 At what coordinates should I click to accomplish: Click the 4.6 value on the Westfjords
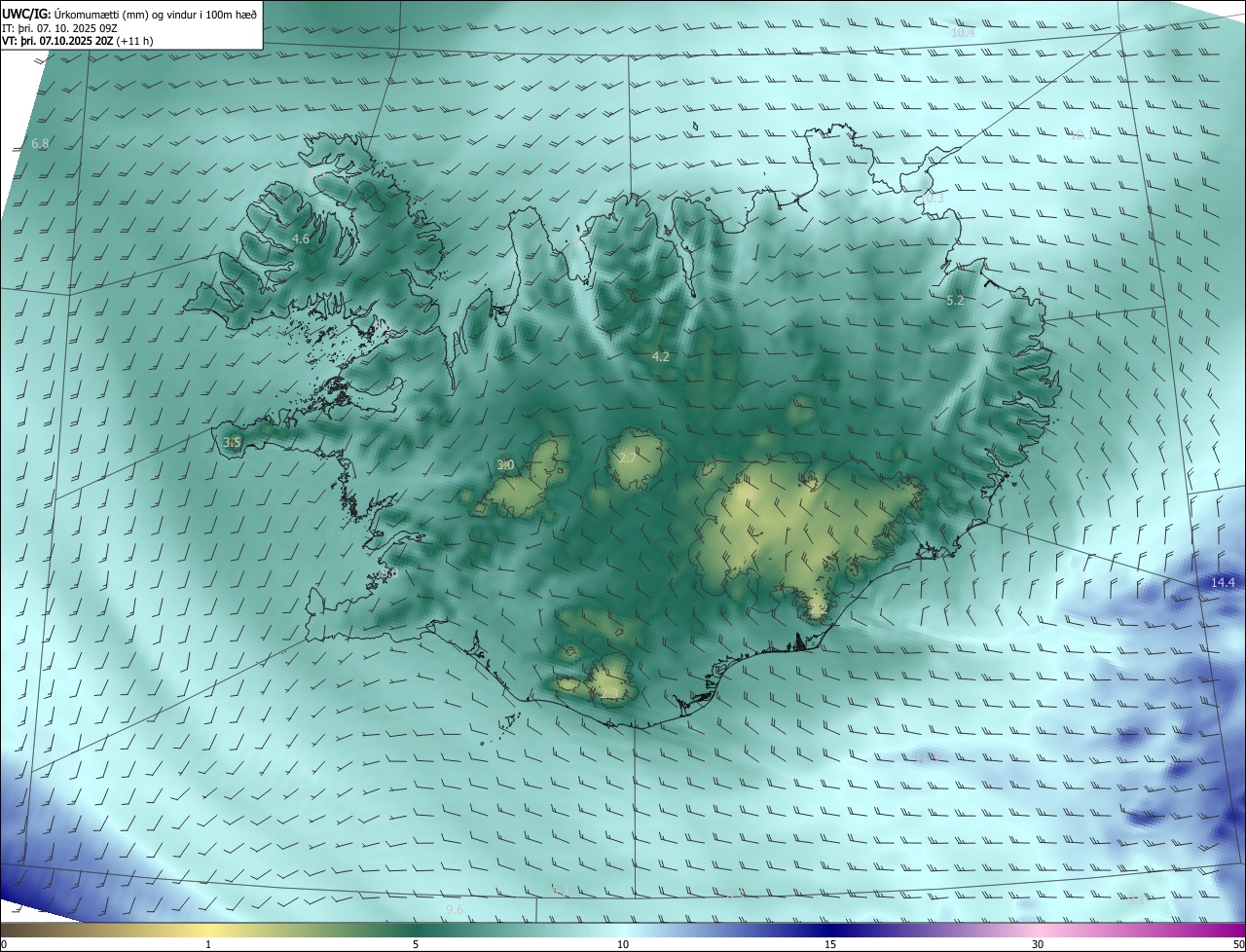pos(301,239)
